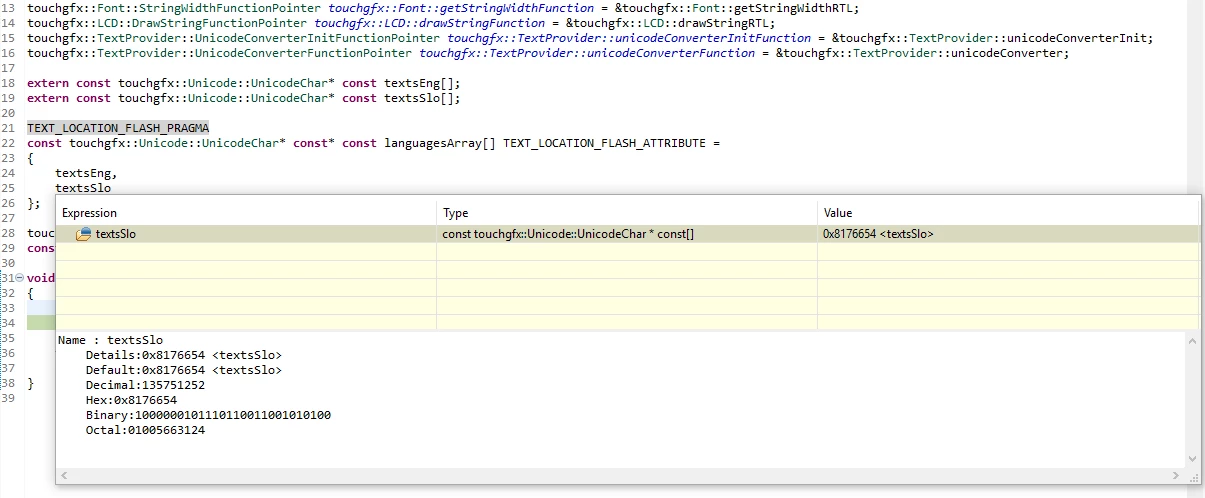This screenshot has height=498, width=1205.
Task: Click the 'Details:0x8176654 <textsSlo>' line
Action: pos(184,355)
